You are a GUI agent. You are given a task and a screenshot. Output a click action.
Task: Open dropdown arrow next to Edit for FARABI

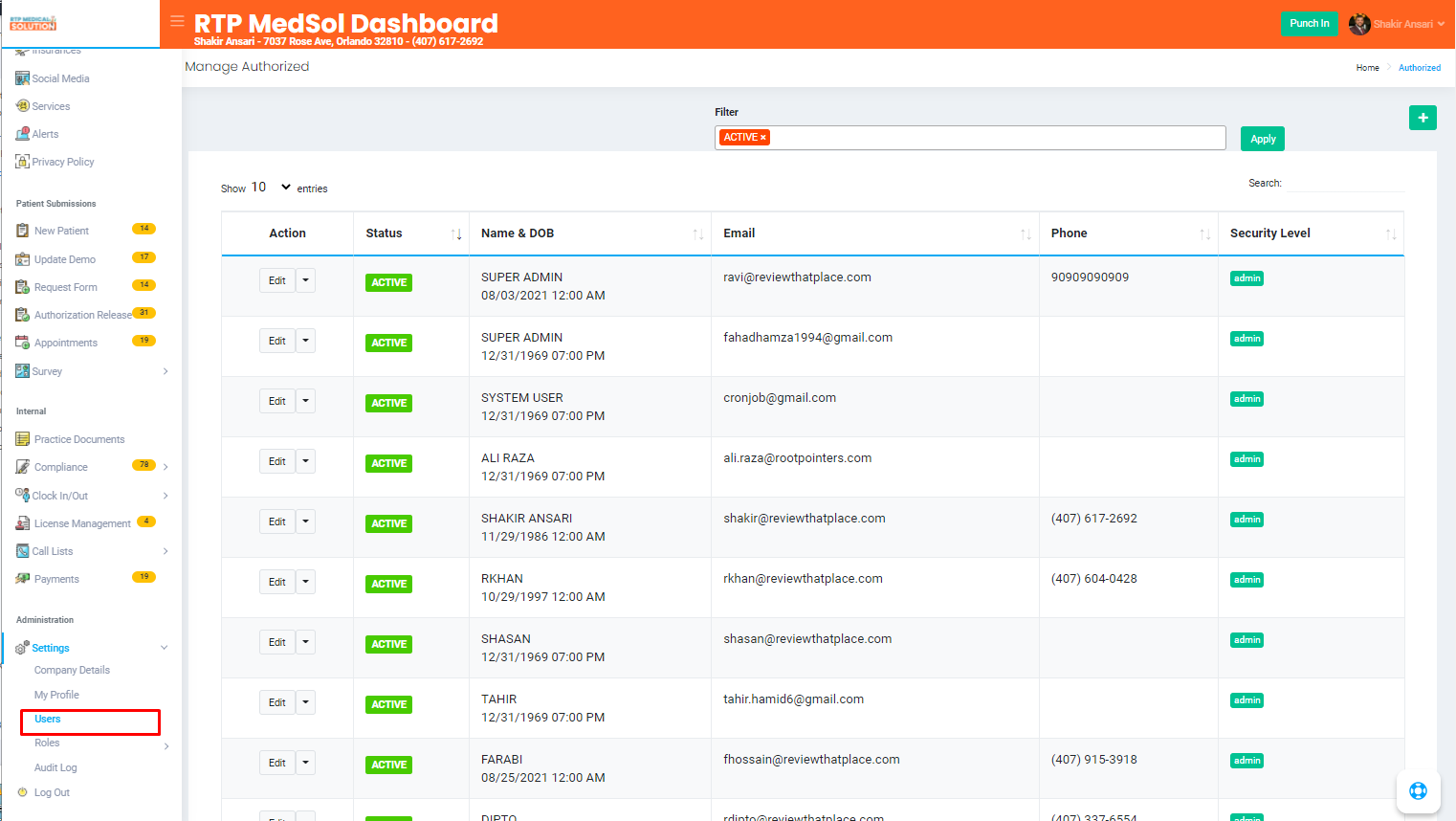305,763
